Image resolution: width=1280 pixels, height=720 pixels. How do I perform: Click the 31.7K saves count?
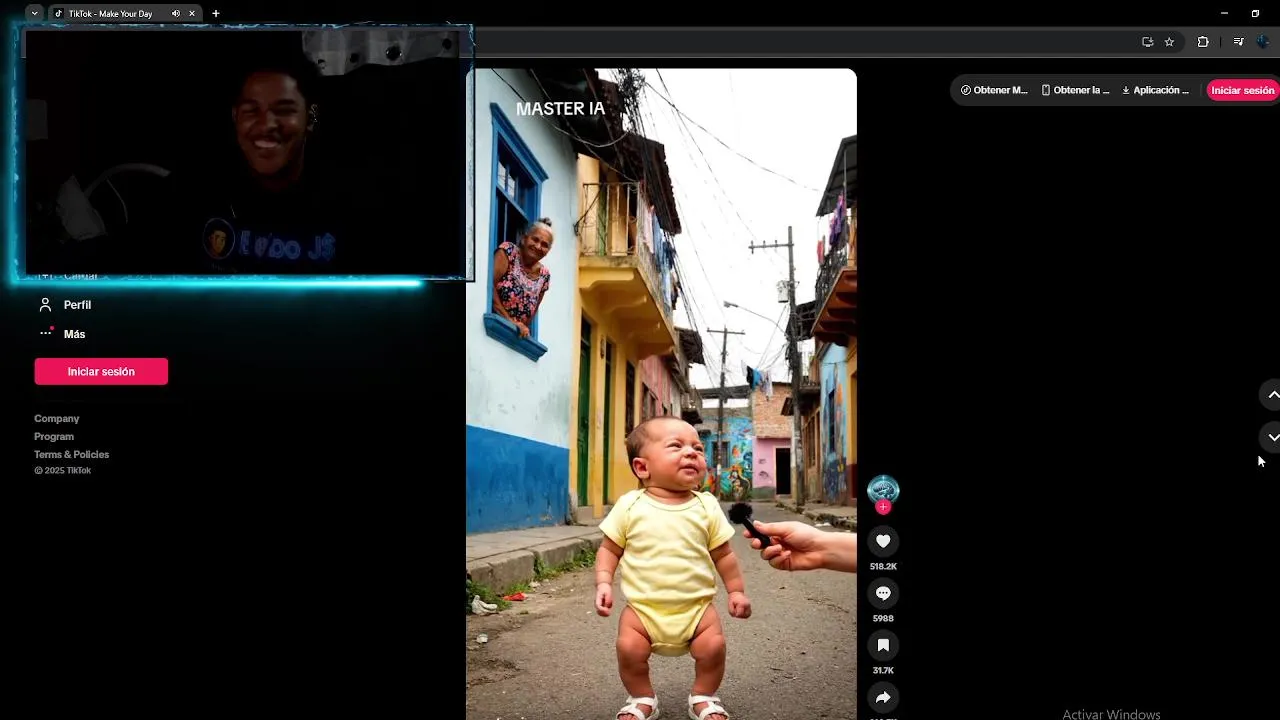tap(883, 670)
